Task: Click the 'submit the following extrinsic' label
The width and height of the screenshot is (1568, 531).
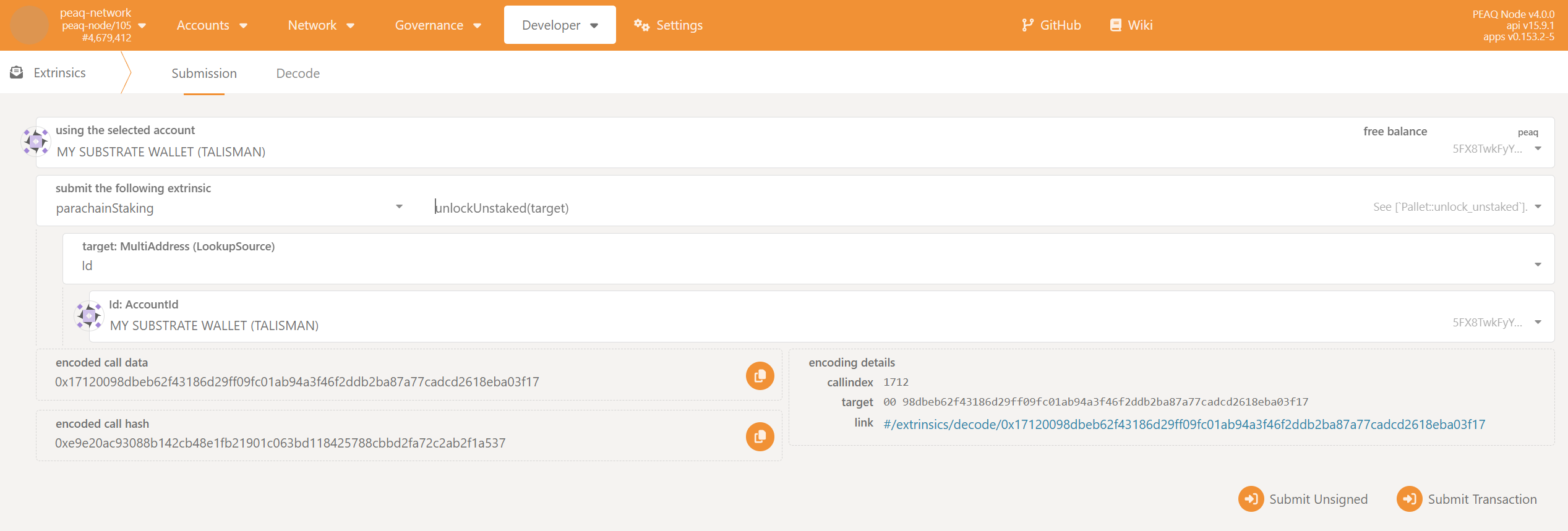Action: tap(133, 189)
